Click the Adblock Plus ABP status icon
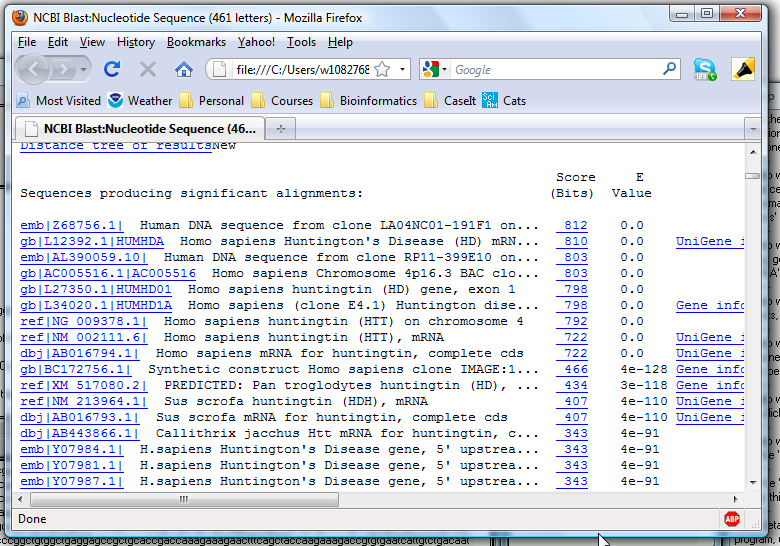The width and height of the screenshot is (780, 546). tap(732, 519)
